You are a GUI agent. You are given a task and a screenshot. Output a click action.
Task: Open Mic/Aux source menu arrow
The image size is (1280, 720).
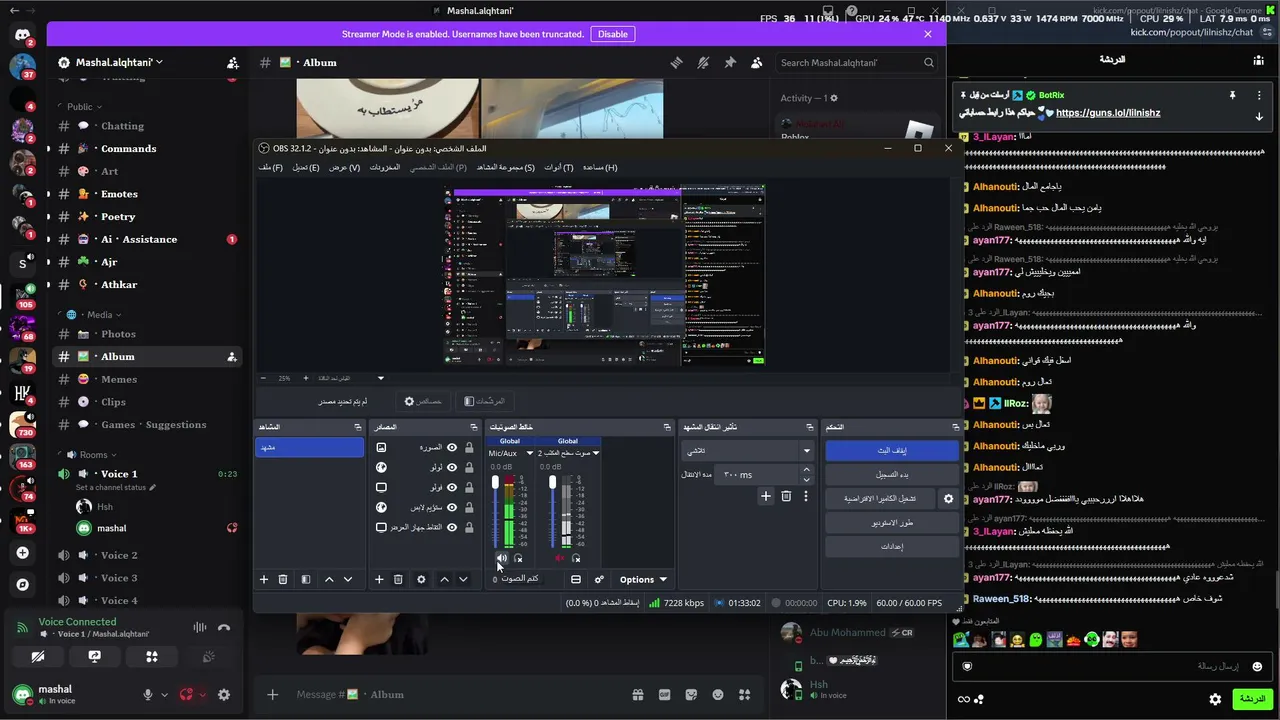[530, 453]
